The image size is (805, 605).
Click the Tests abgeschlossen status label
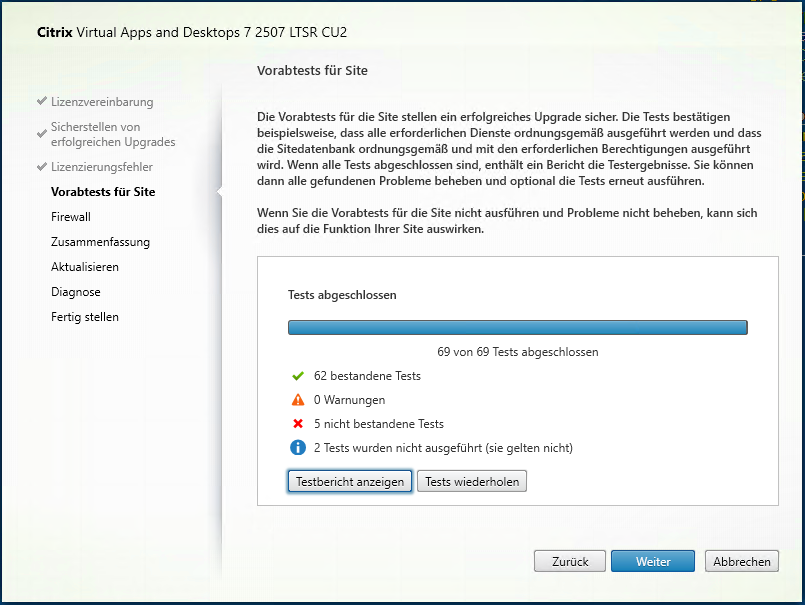tap(342, 295)
